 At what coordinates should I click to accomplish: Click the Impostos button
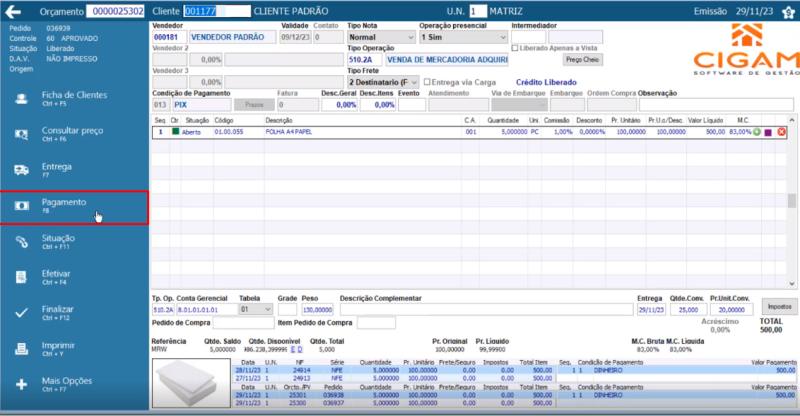pyautogui.click(x=780, y=306)
